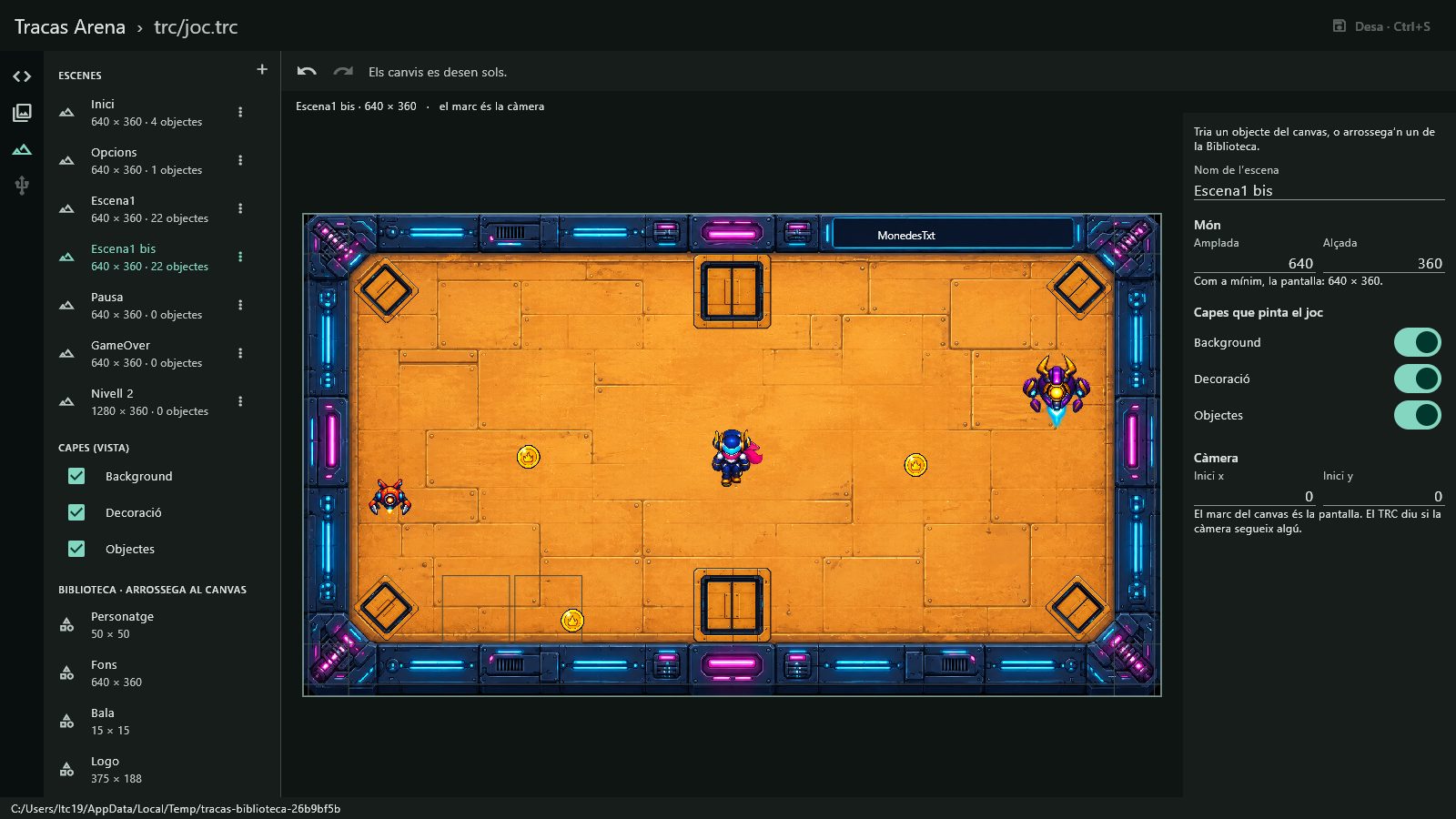Select the scenes landscape icon in sidebar

(22, 149)
